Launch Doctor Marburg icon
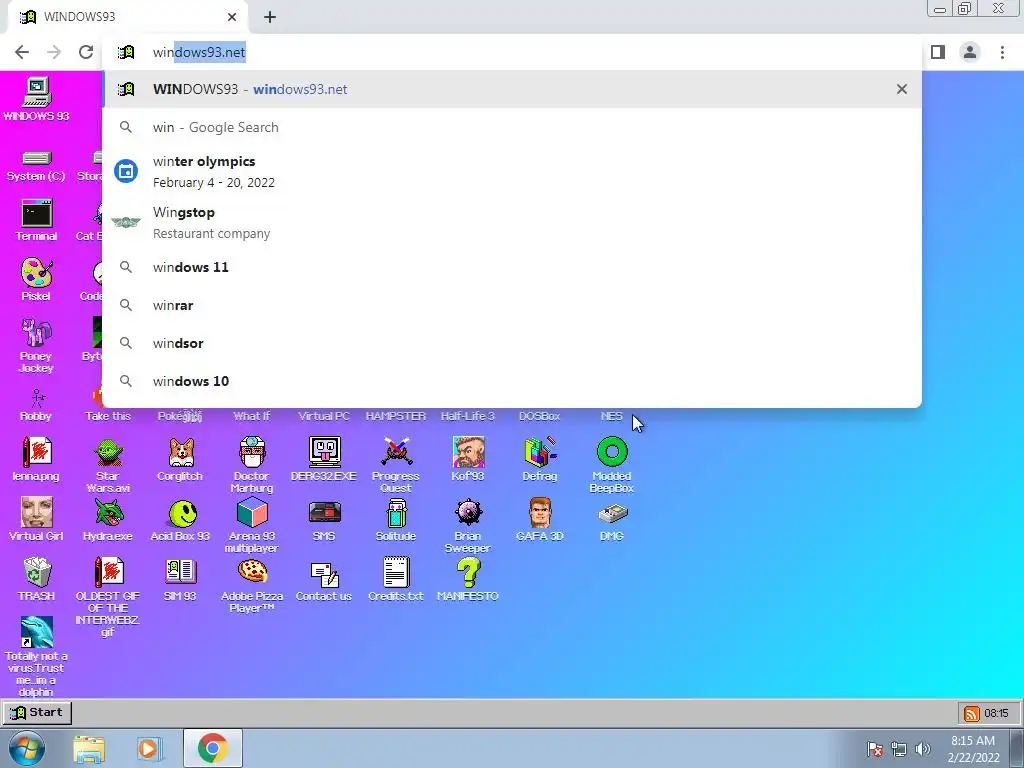1024x768 pixels. [x=252, y=465]
